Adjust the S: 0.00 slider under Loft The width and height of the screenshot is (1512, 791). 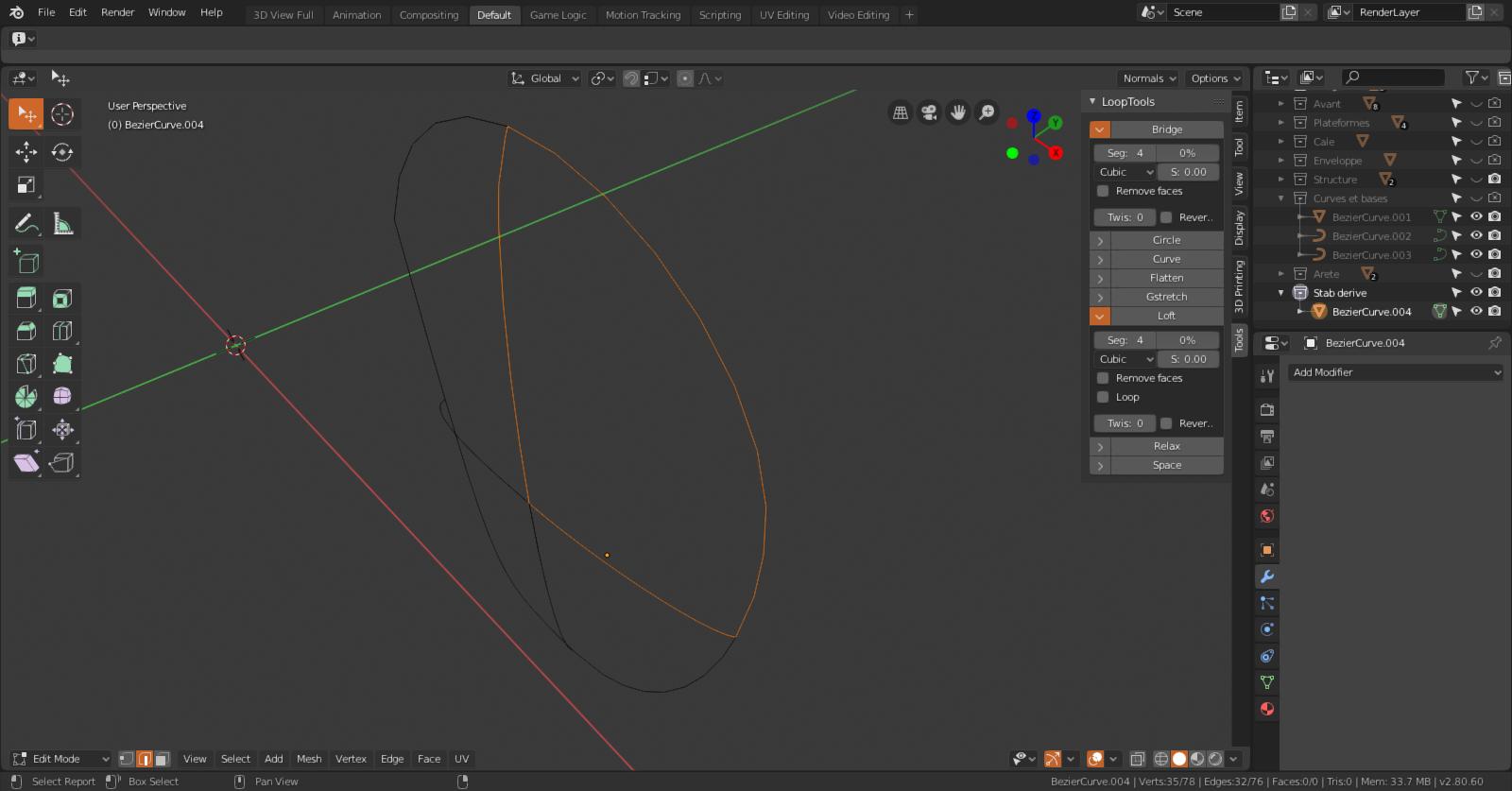point(1188,359)
